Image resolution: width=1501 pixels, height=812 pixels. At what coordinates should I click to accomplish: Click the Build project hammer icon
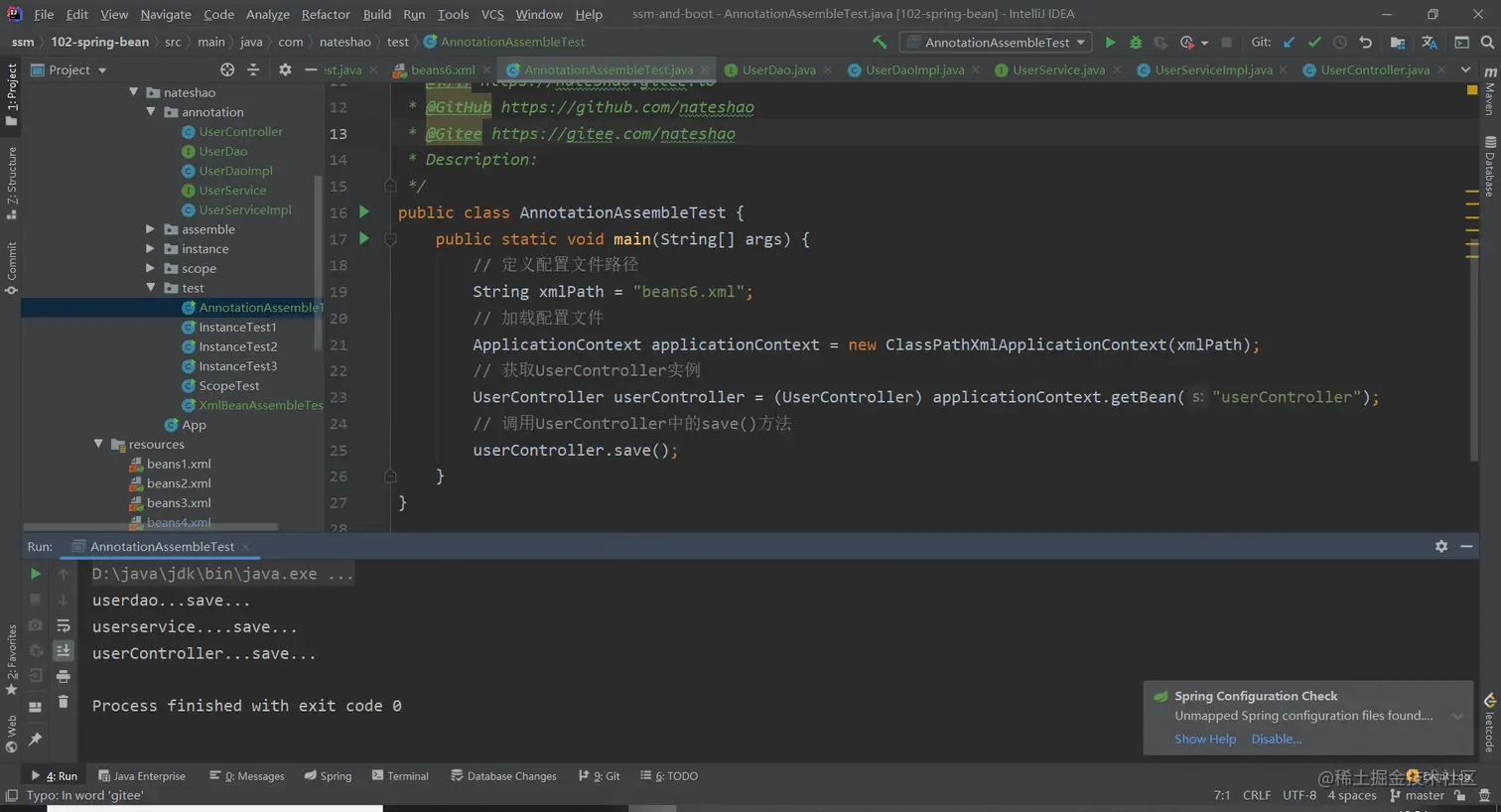click(880, 42)
